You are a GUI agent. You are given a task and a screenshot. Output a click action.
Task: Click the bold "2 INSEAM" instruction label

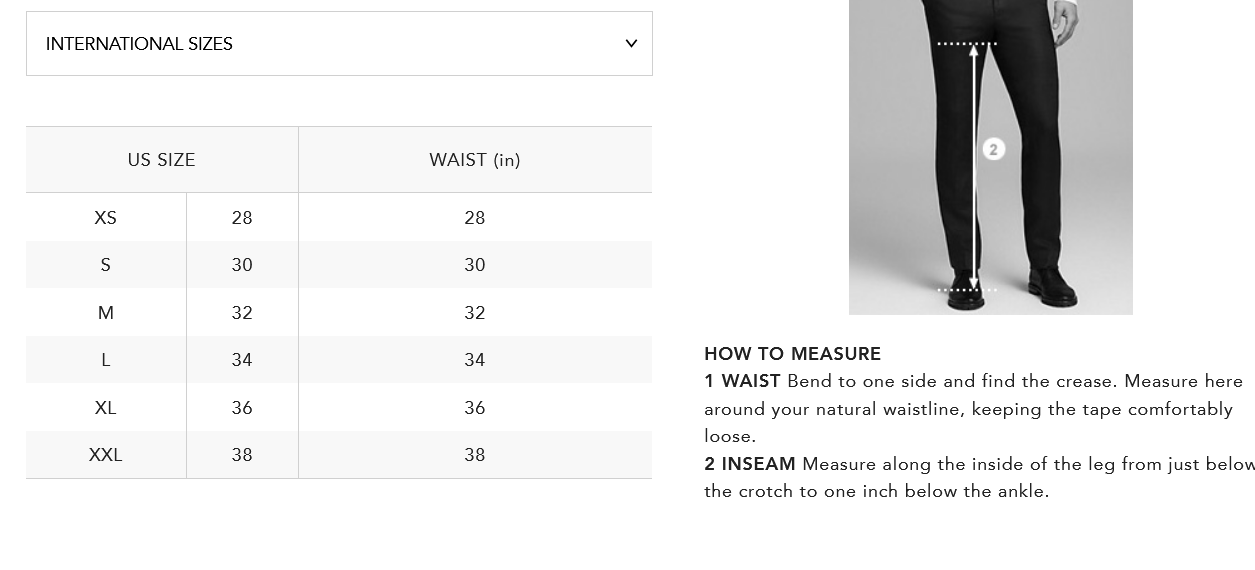750,464
